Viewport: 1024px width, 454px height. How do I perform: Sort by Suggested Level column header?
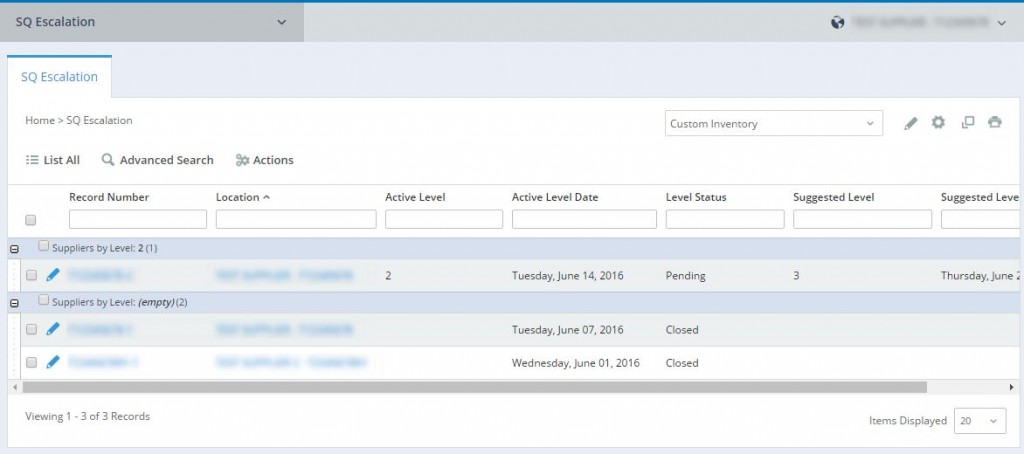[x=834, y=197]
